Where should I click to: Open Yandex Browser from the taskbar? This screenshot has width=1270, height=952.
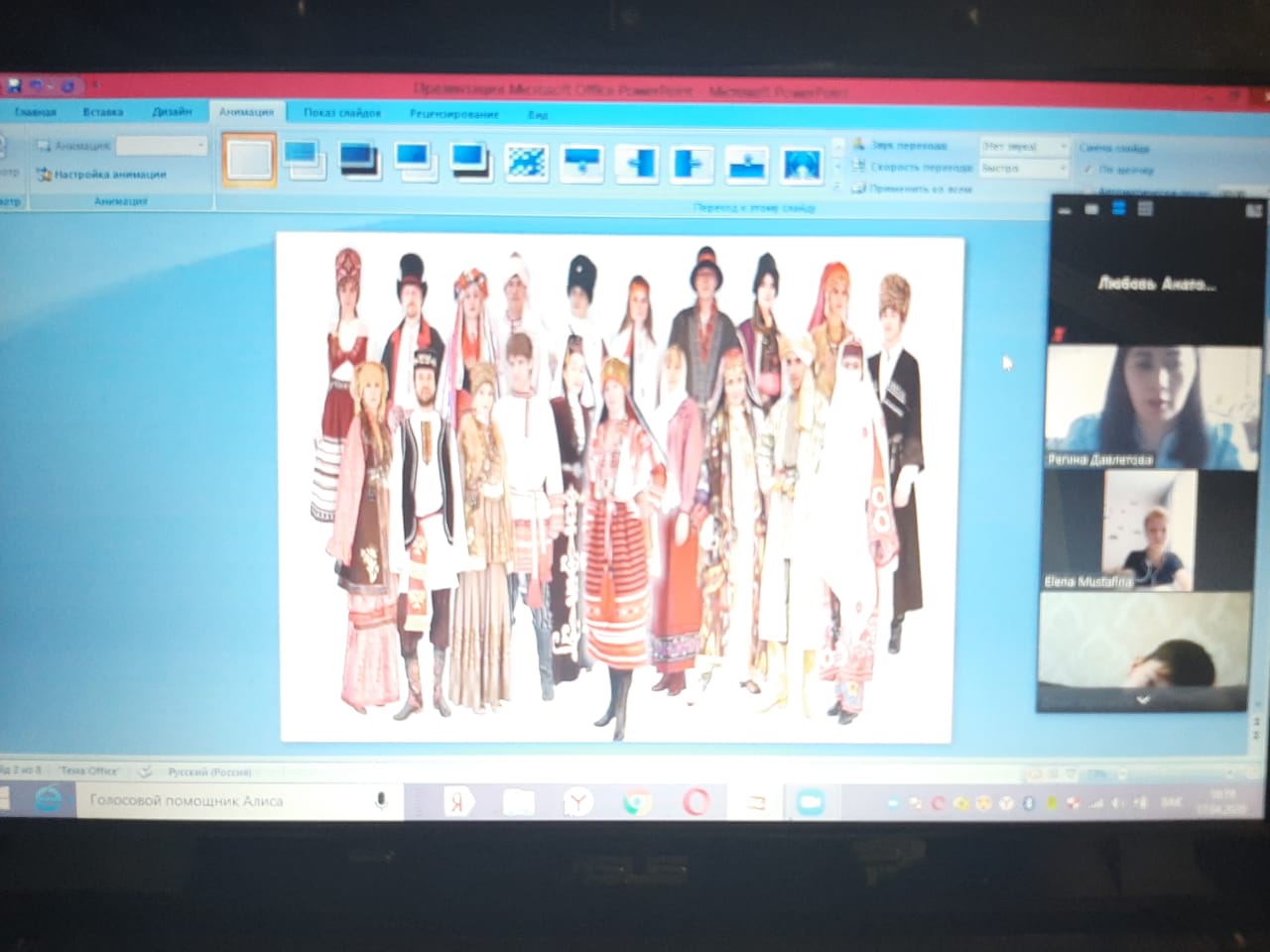[576, 802]
